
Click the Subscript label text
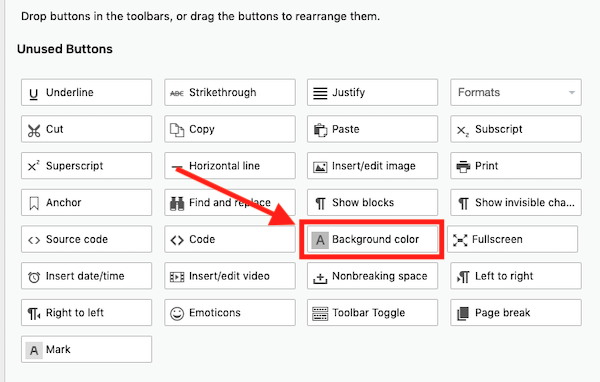click(499, 129)
